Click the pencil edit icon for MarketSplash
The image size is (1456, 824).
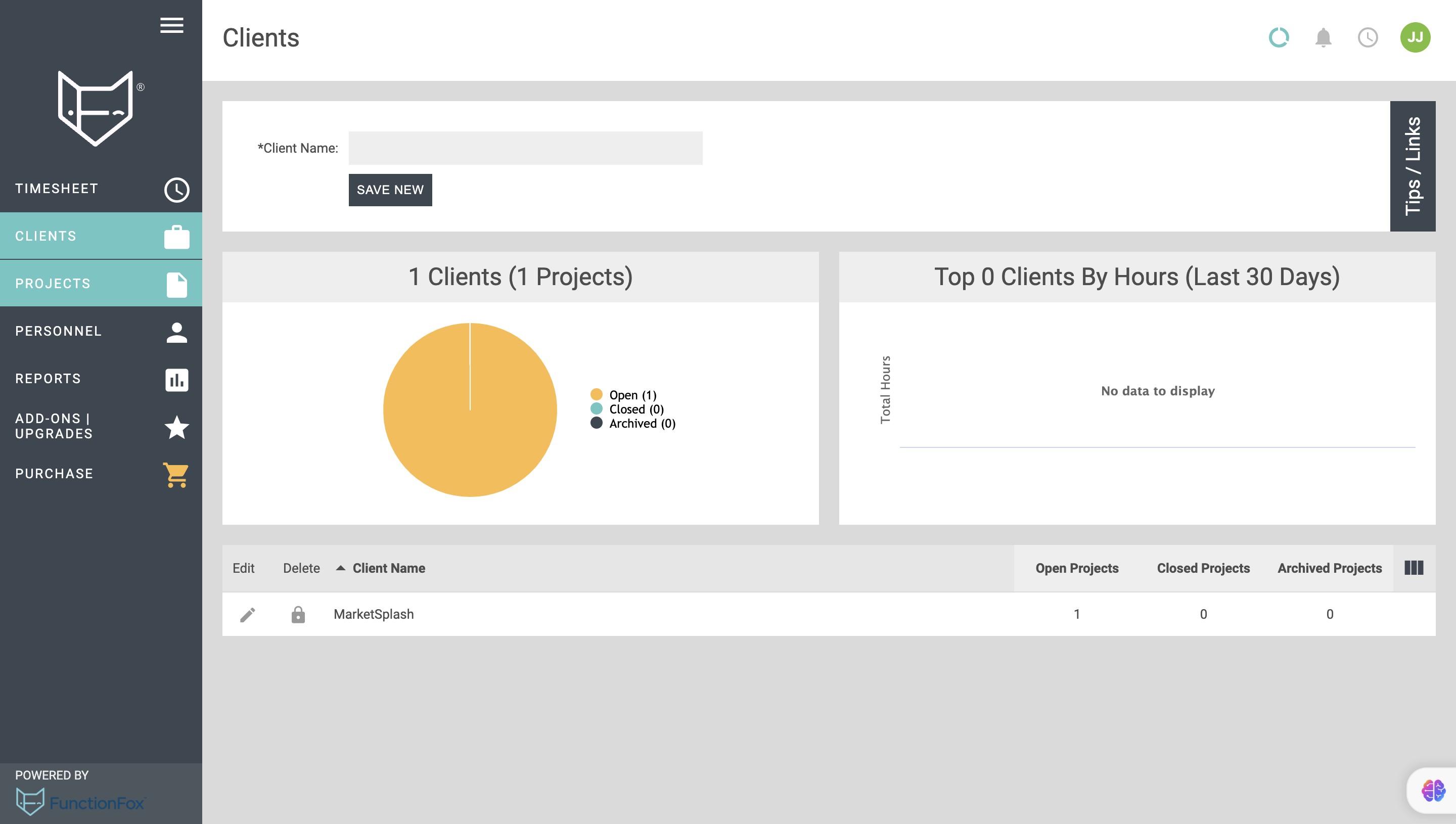tap(247, 615)
